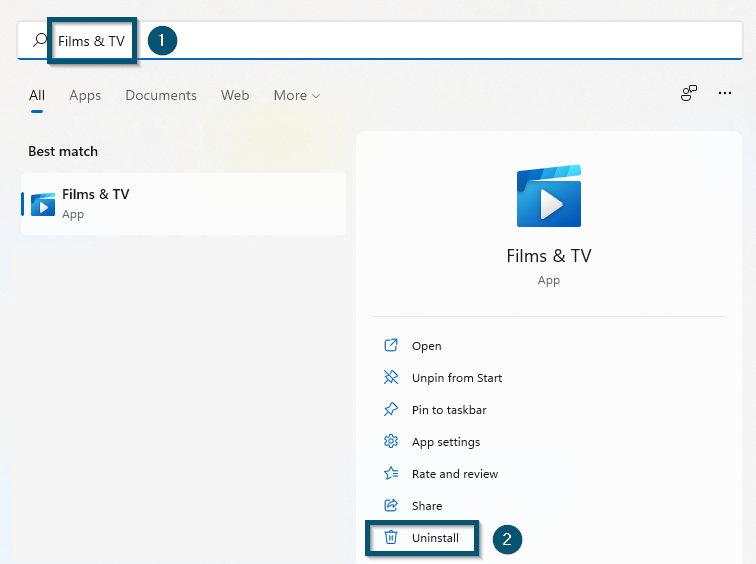Click the Films & TV search field
Viewport: 756px width, 564px height.
point(380,40)
